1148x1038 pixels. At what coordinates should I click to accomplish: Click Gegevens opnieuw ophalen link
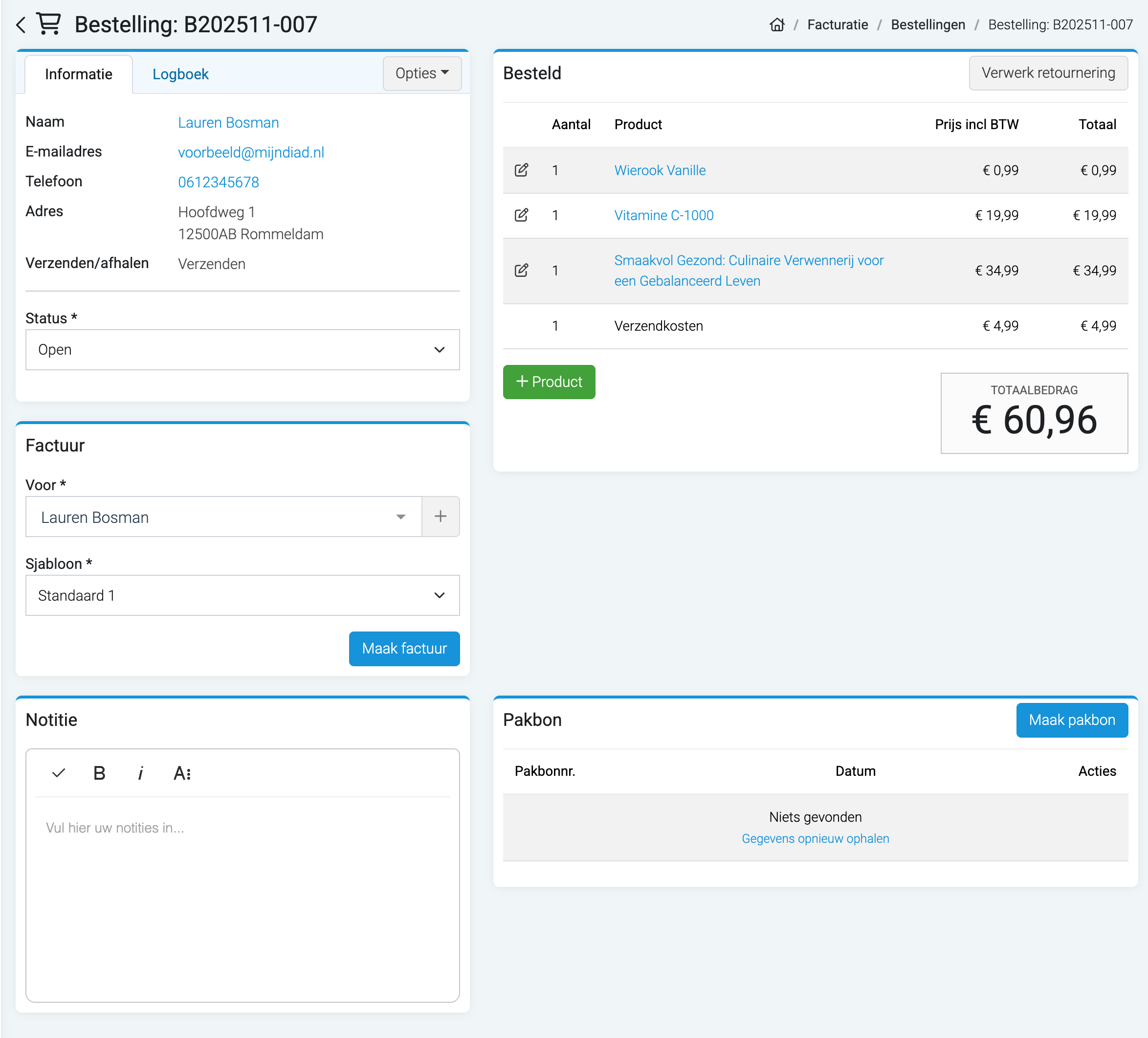click(815, 838)
